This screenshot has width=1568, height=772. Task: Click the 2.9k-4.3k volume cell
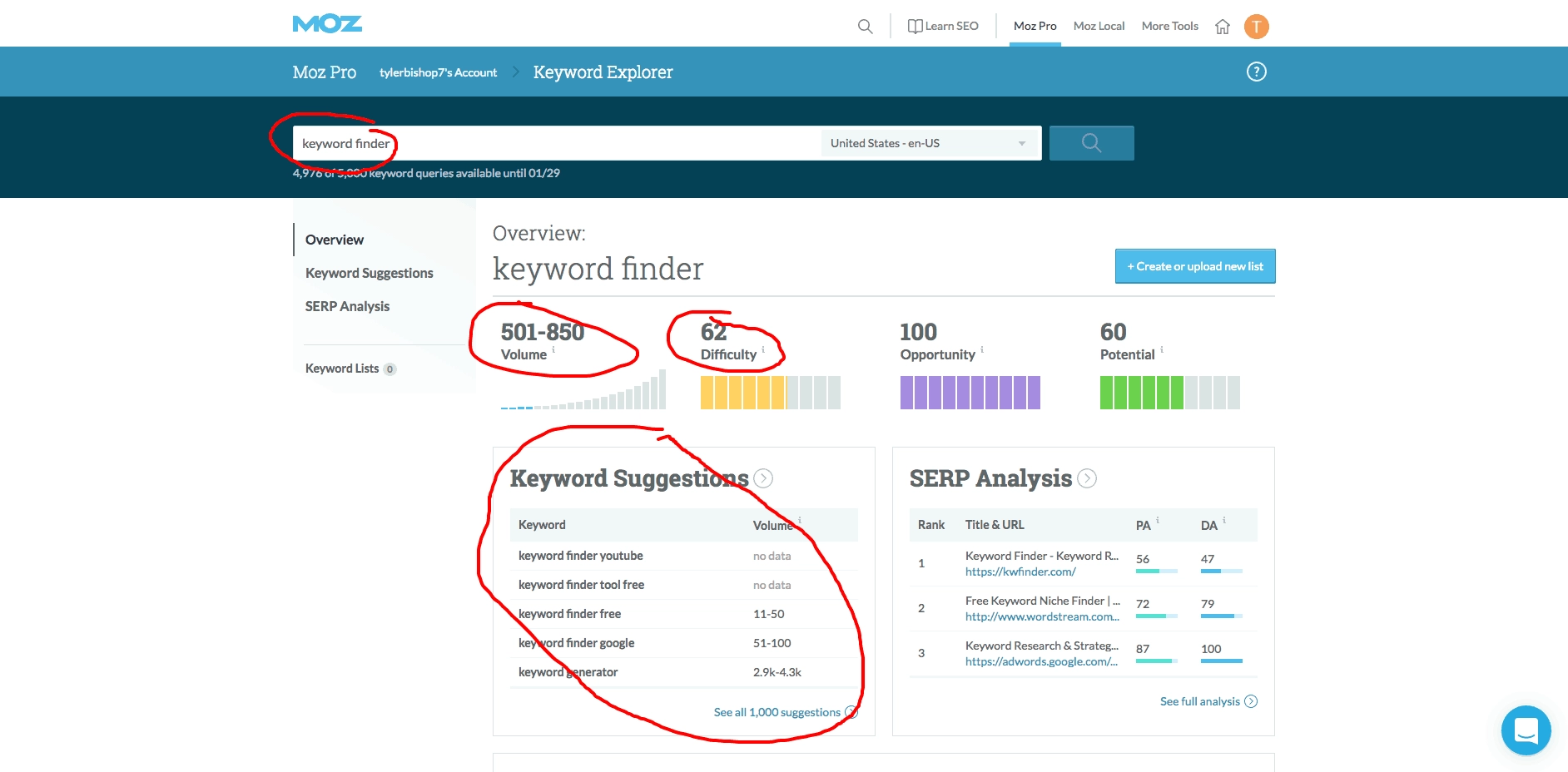pos(777,672)
